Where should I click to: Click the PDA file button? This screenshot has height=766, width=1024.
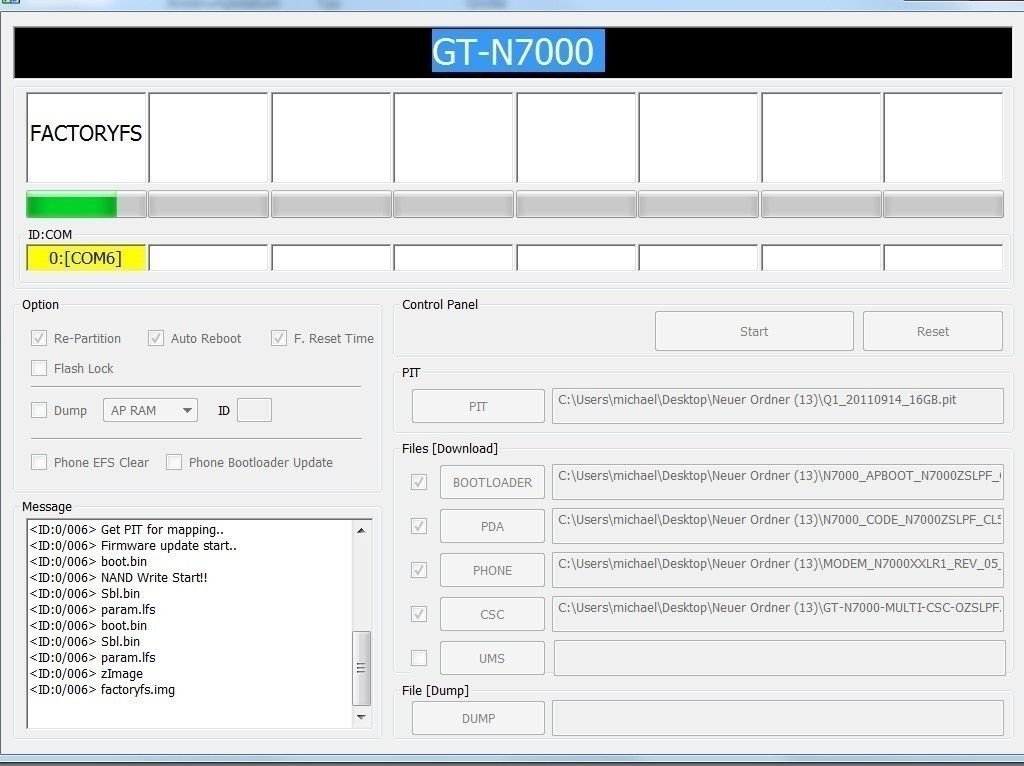point(492,526)
